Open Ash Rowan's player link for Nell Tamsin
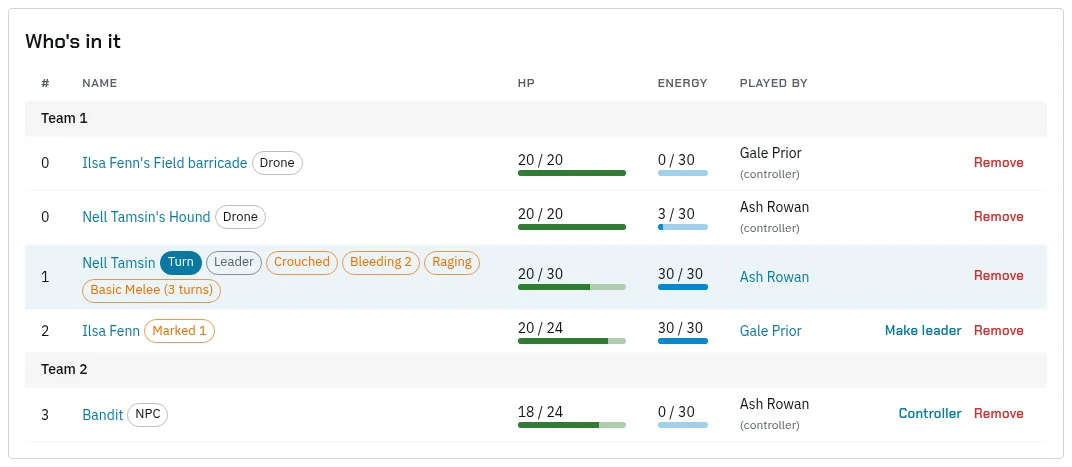 (x=774, y=277)
